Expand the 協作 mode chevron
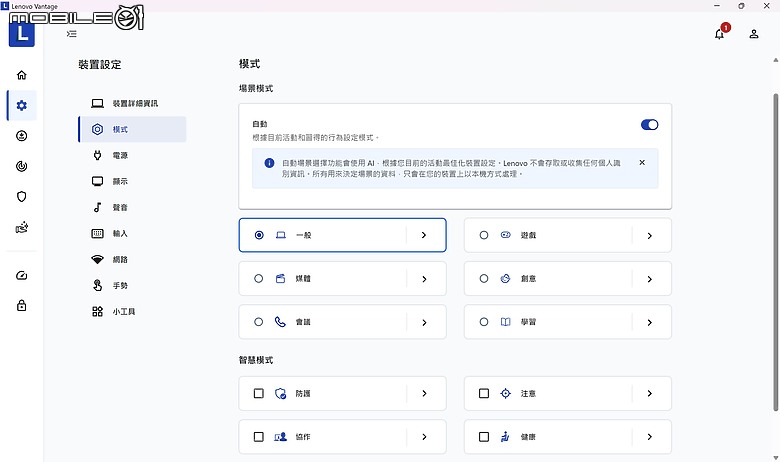The width and height of the screenshot is (780, 462). [x=424, y=437]
